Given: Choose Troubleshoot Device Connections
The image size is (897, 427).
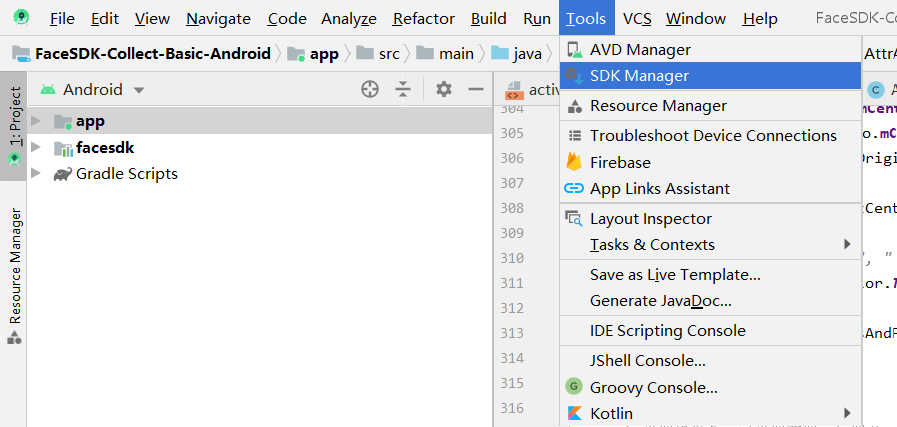Looking at the screenshot, I should (710, 136).
